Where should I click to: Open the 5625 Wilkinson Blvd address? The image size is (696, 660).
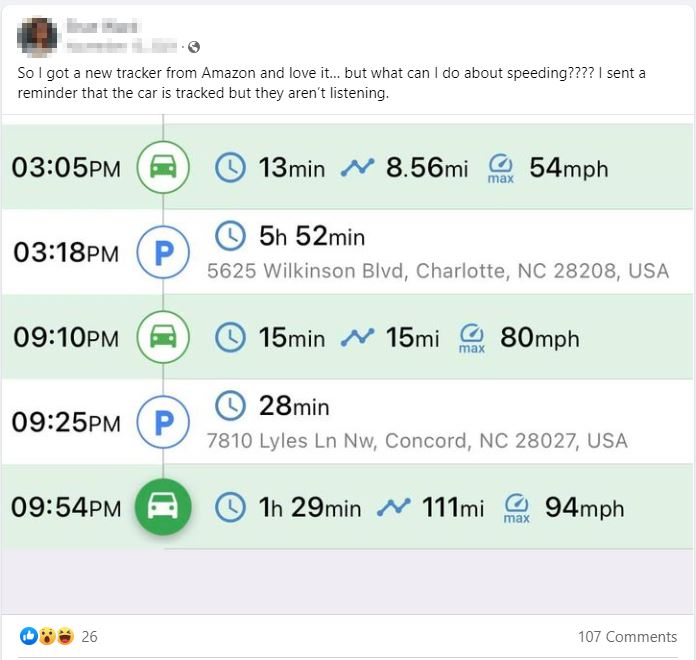[x=437, y=271]
